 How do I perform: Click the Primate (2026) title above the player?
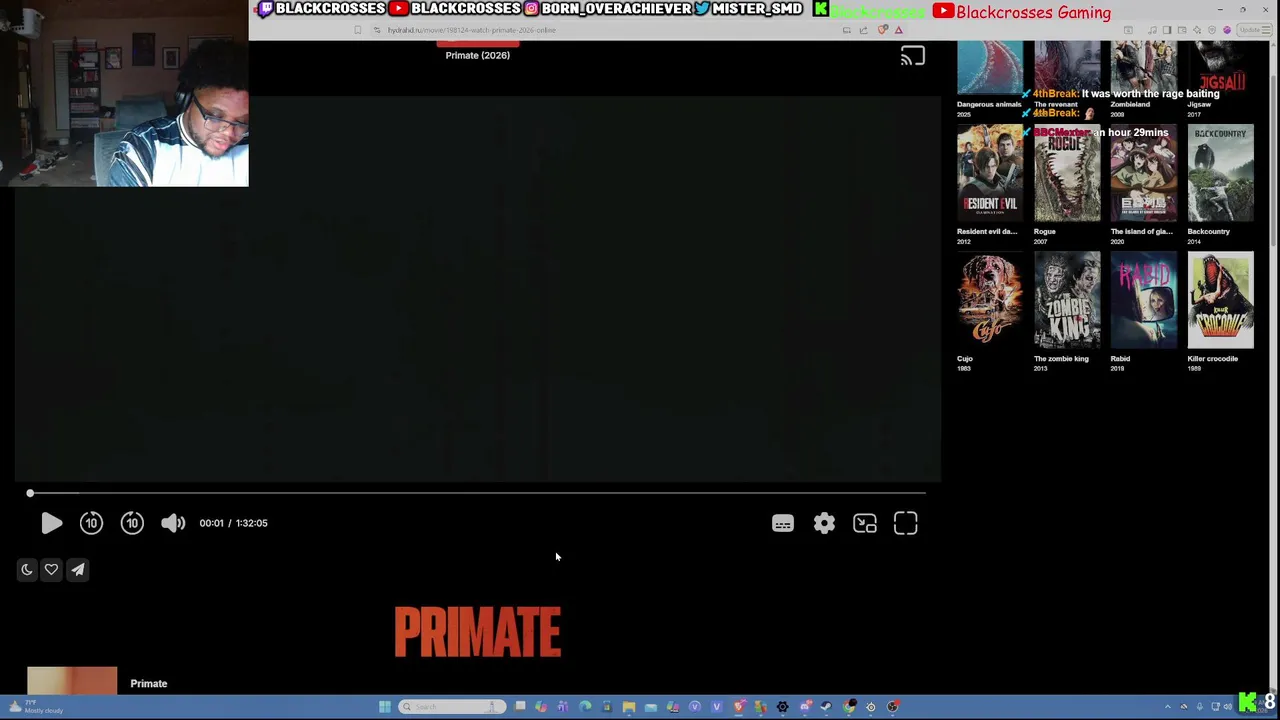pos(477,55)
